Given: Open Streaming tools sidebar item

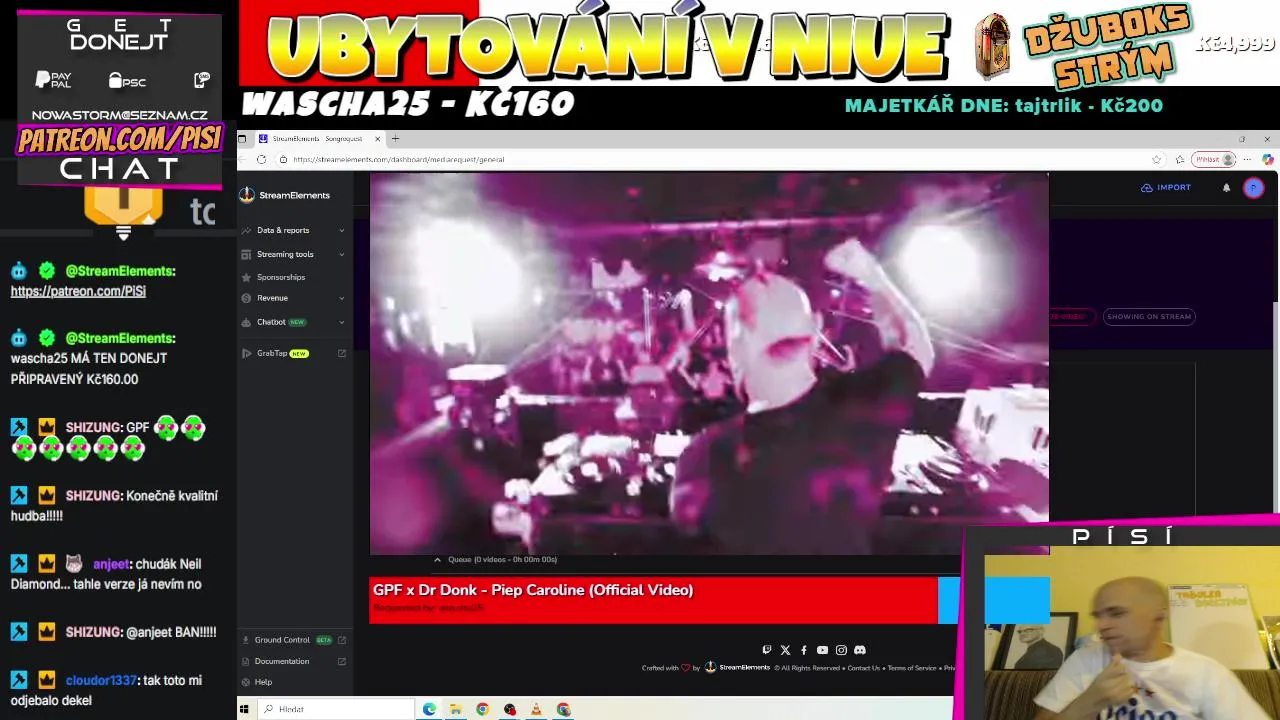Looking at the screenshot, I should [285, 254].
